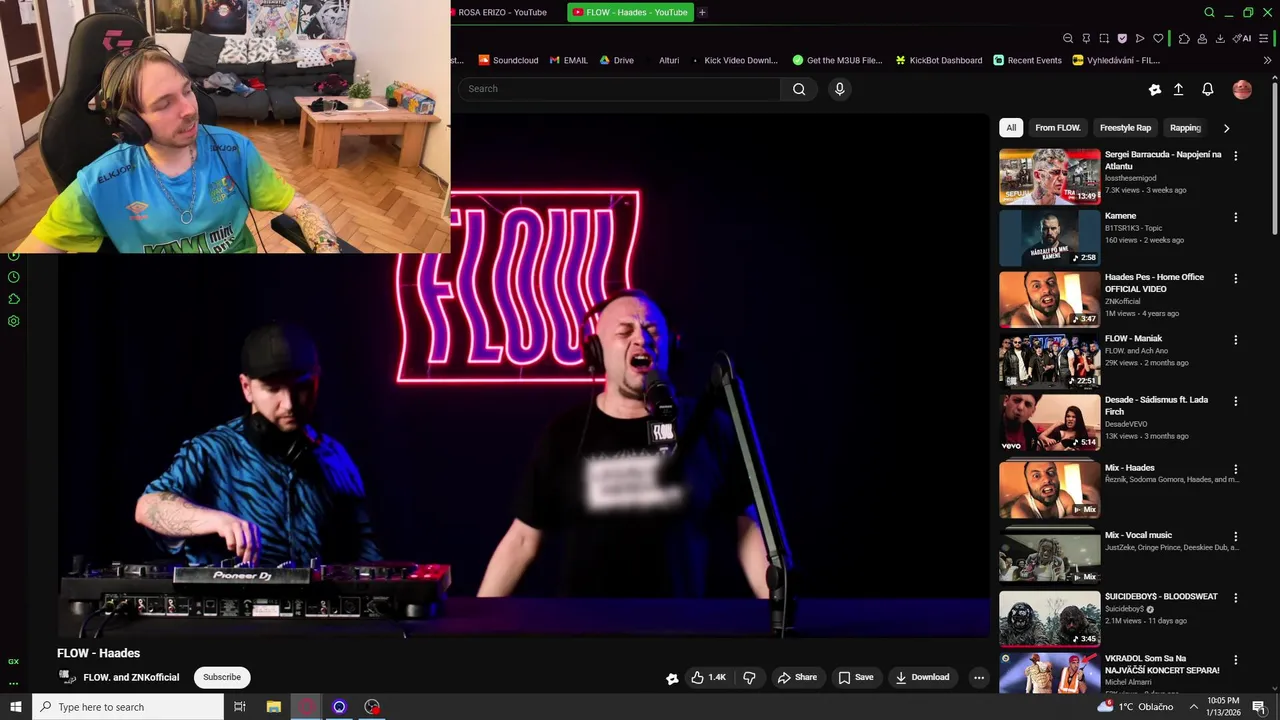Image resolution: width=1280 pixels, height=720 pixels.
Task: Filter by Freestyle Rap chip
Action: [x=1125, y=128]
